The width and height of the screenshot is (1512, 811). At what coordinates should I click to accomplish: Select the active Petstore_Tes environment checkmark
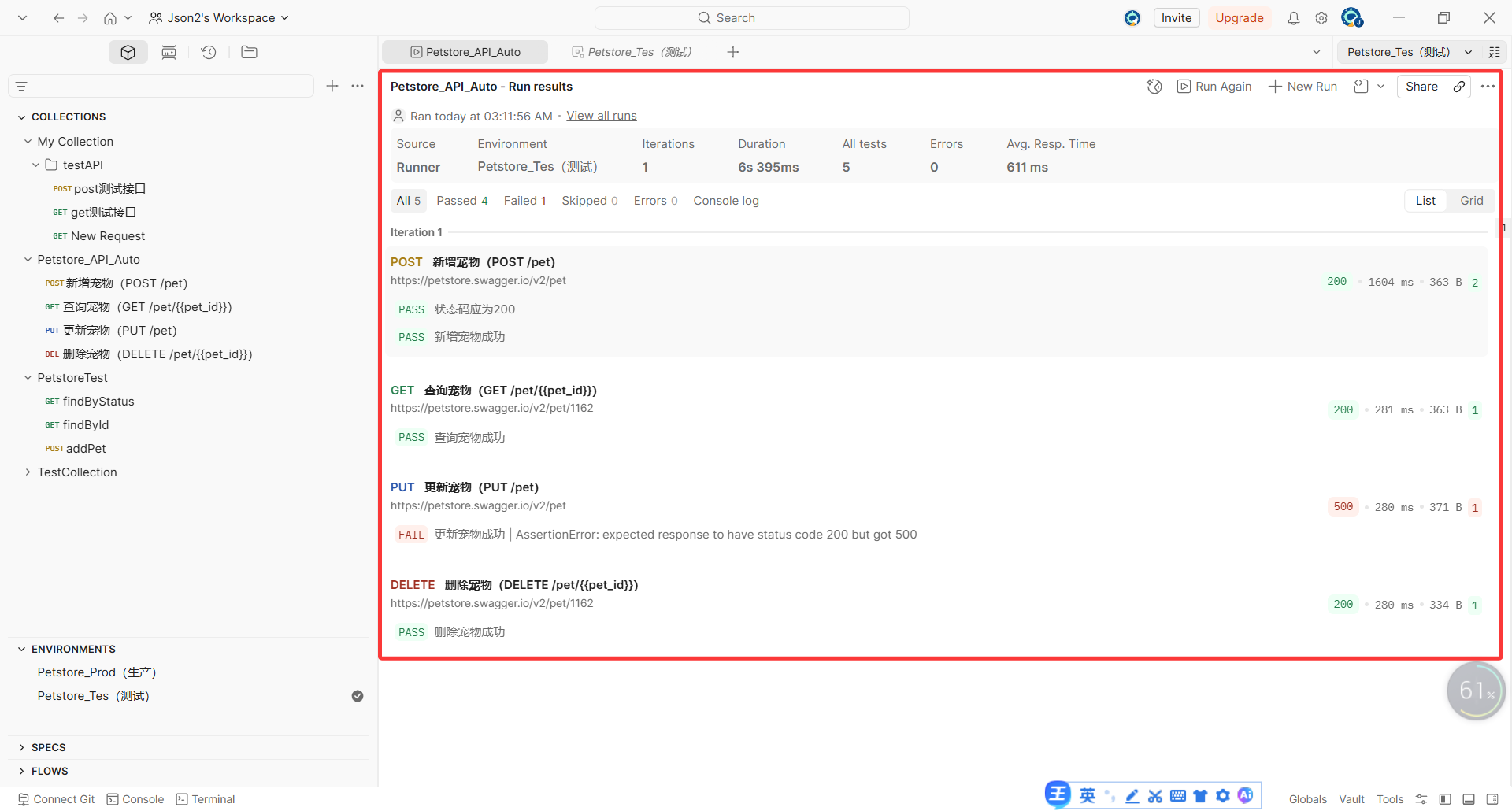click(358, 696)
